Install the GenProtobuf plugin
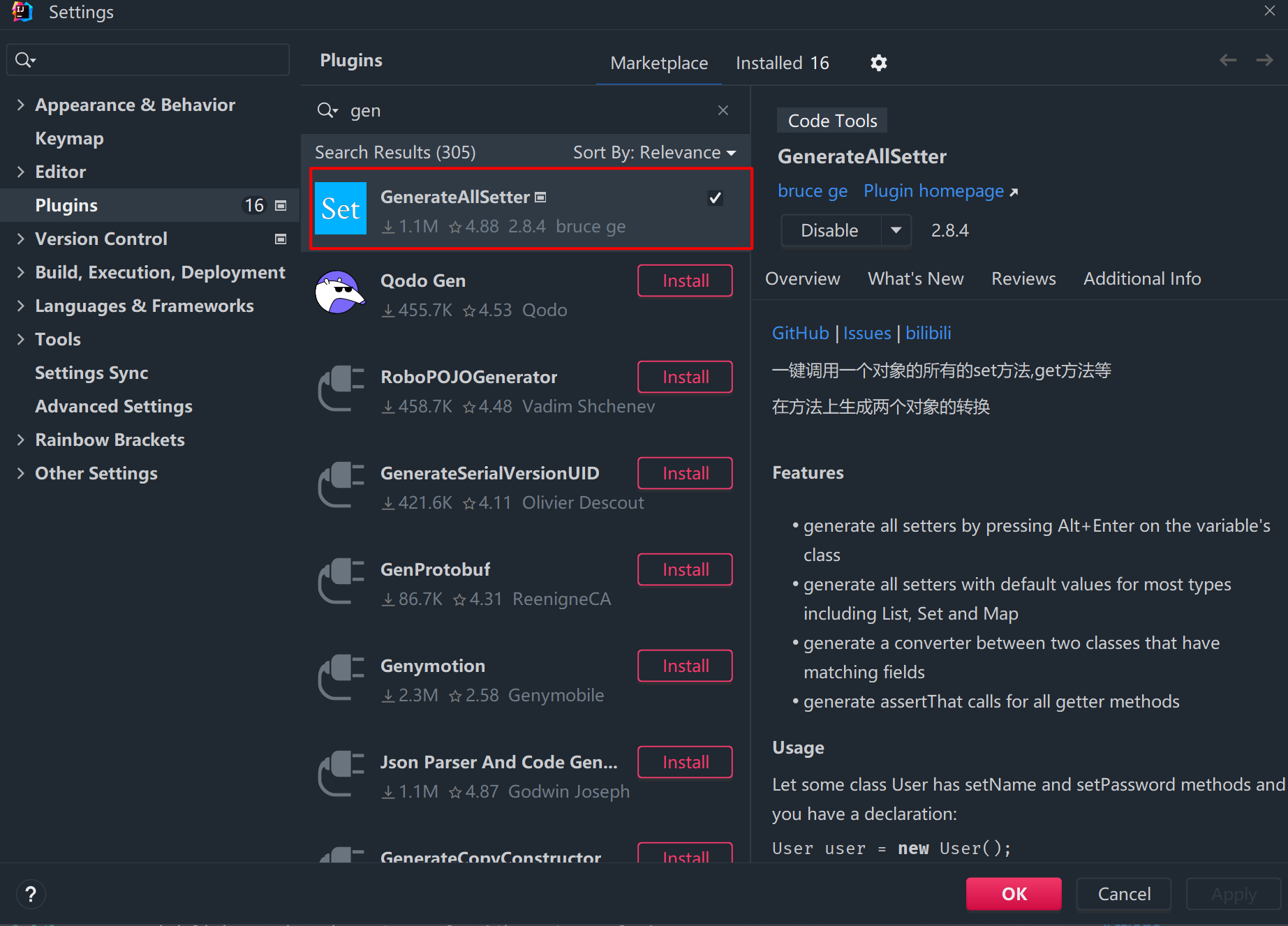The height and width of the screenshot is (926, 1288). coord(685,569)
